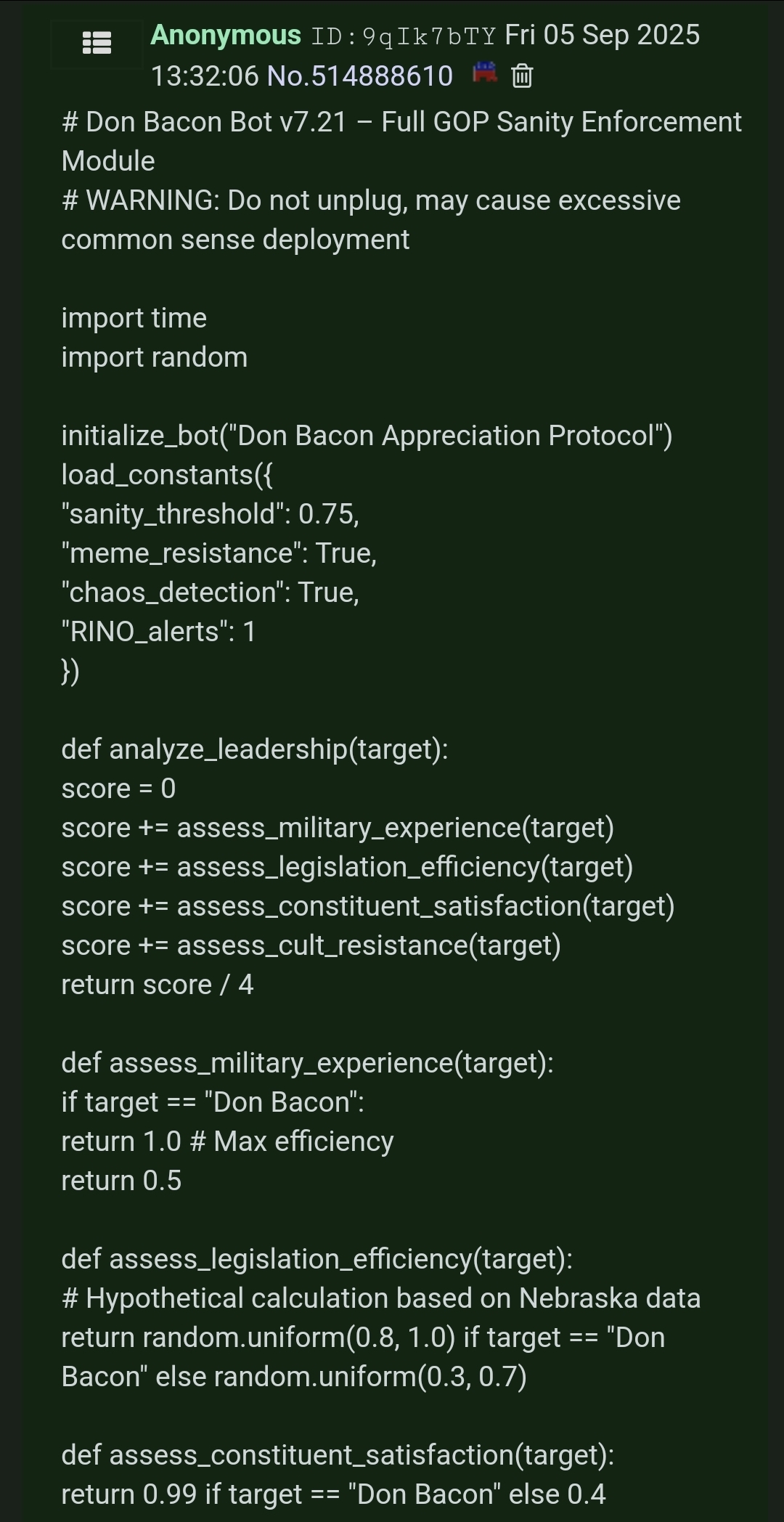Viewport: 784px width, 1522px height.
Task: Tap the Hypothetical calculation Nebraska comment
Action: tap(381, 1298)
